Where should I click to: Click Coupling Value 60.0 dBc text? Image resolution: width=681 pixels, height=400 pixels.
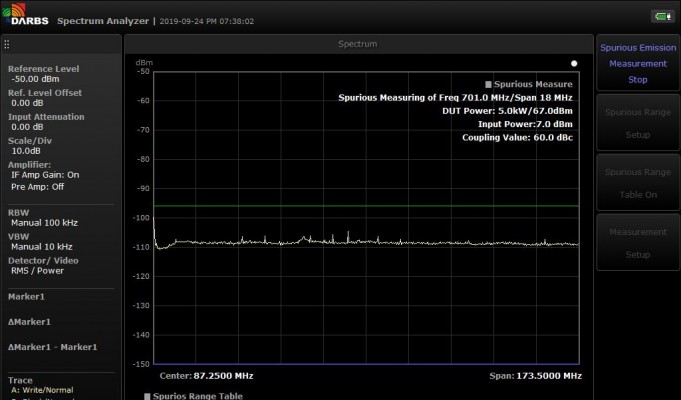(x=517, y=137)
